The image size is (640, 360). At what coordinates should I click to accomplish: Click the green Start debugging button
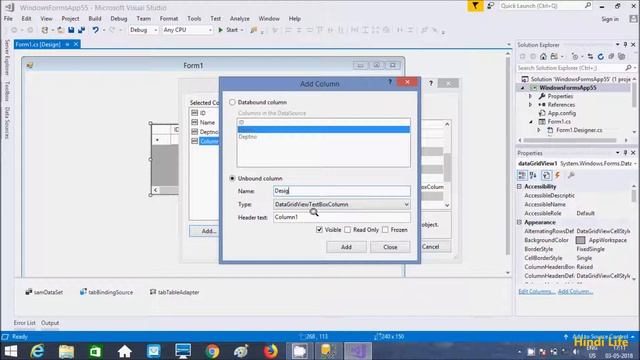click(221, 30)
